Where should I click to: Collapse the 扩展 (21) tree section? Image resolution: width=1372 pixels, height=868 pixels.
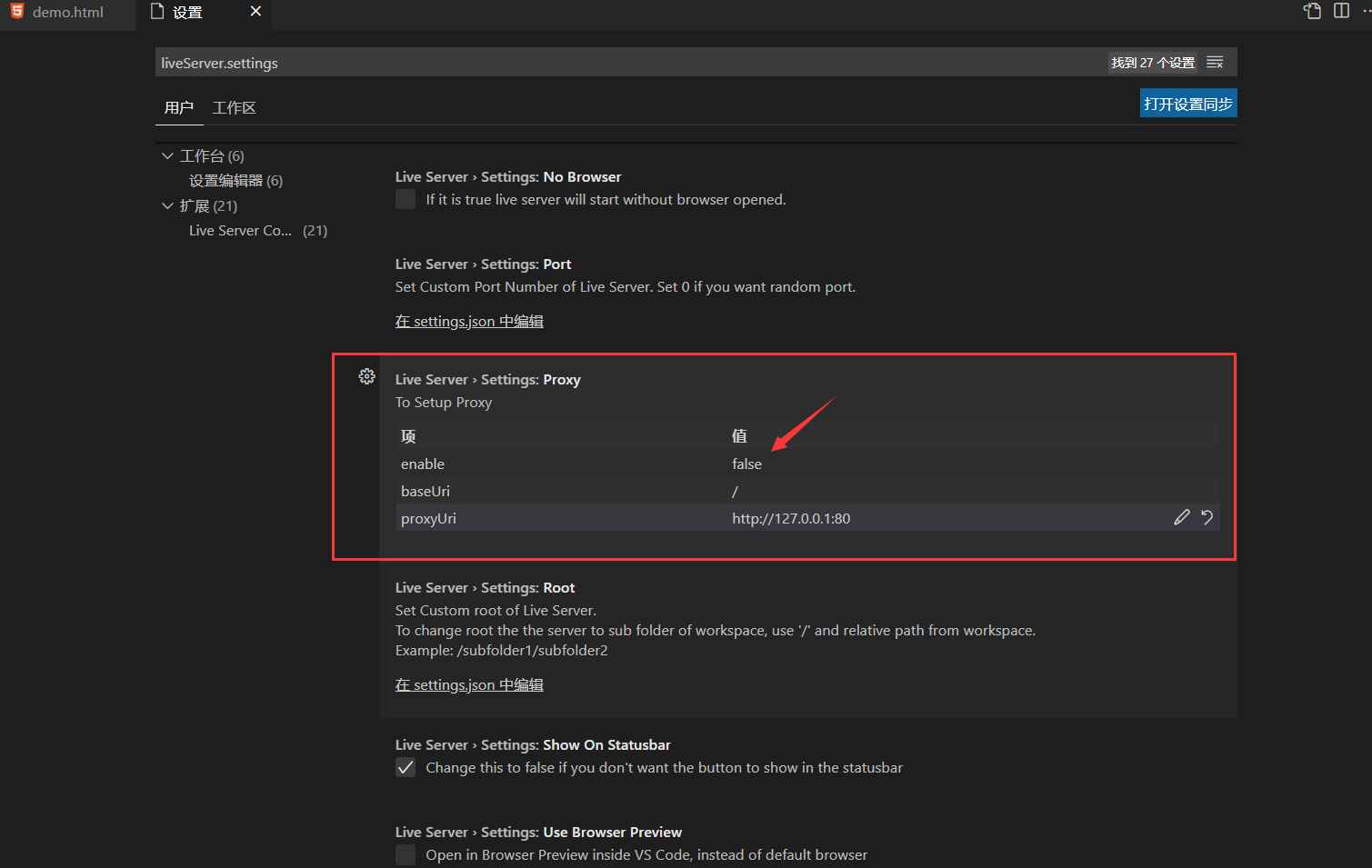[x=167, y=206]
